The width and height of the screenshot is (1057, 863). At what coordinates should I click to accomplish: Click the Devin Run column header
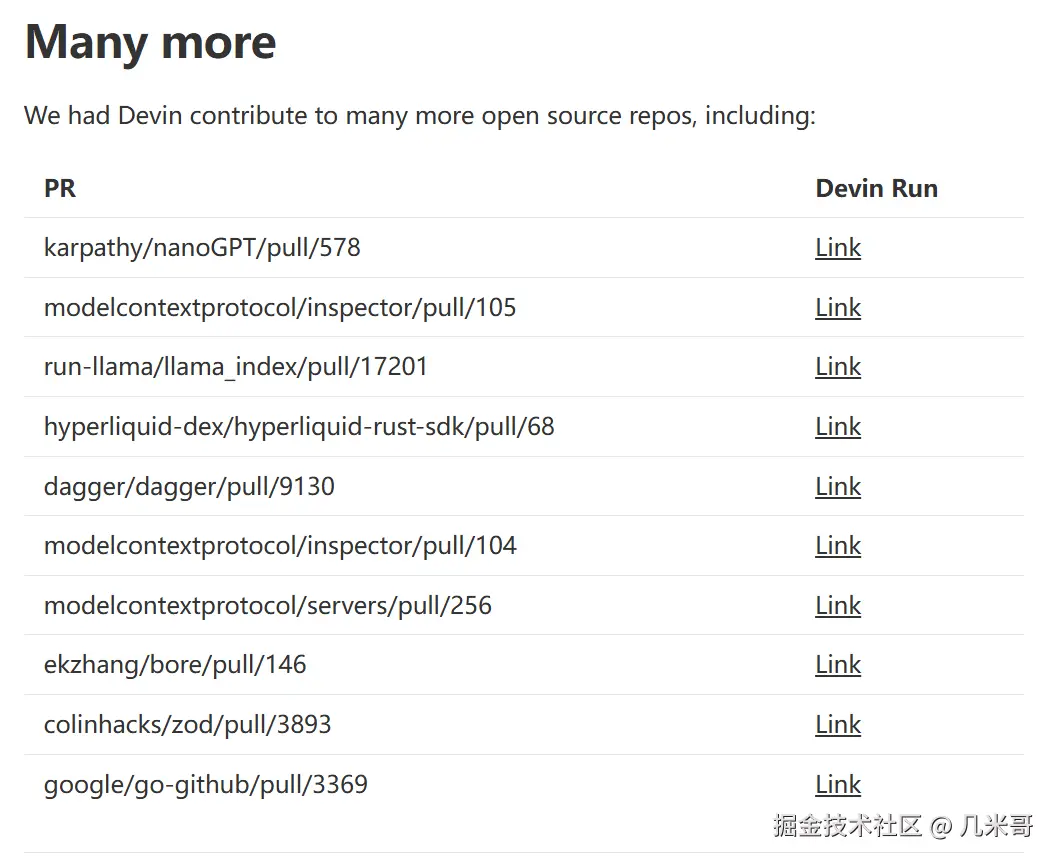point(876,188)
